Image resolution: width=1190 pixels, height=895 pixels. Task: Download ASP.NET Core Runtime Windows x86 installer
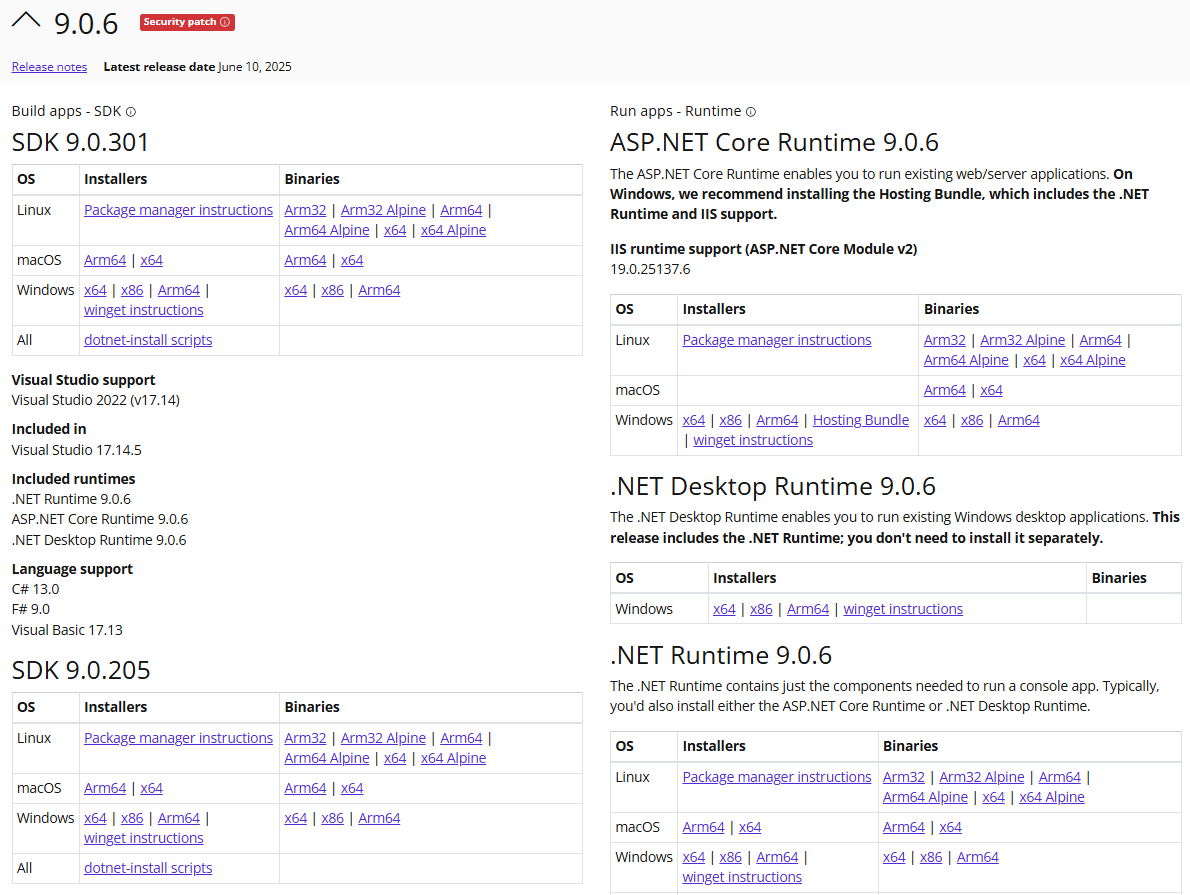pos(730,420)
